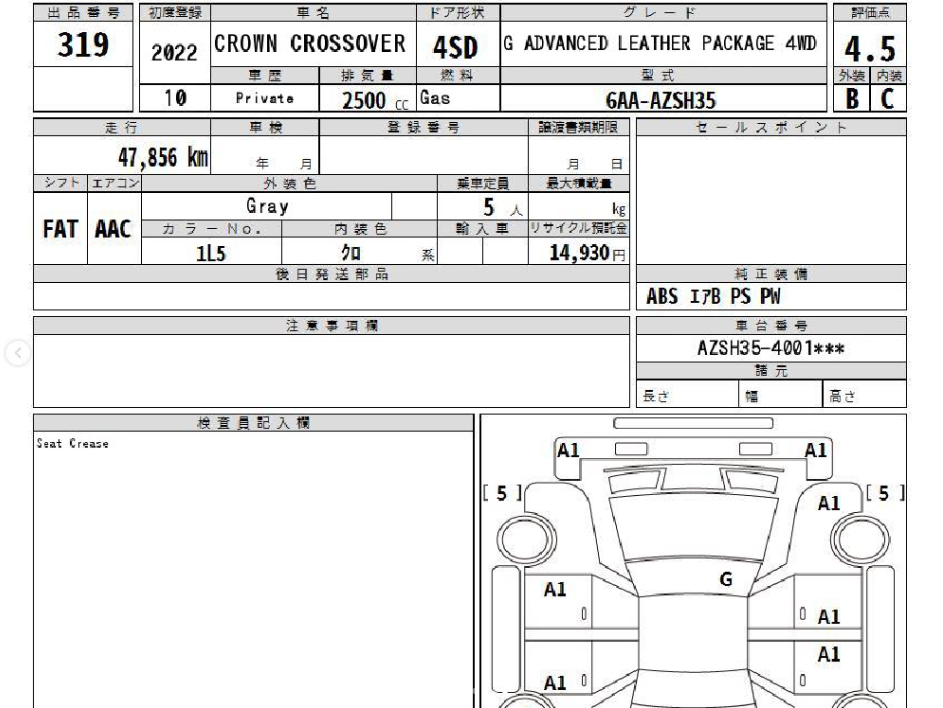Click chassis number AZSH35-4001***
943x708 pixels.
pos(770,348)
